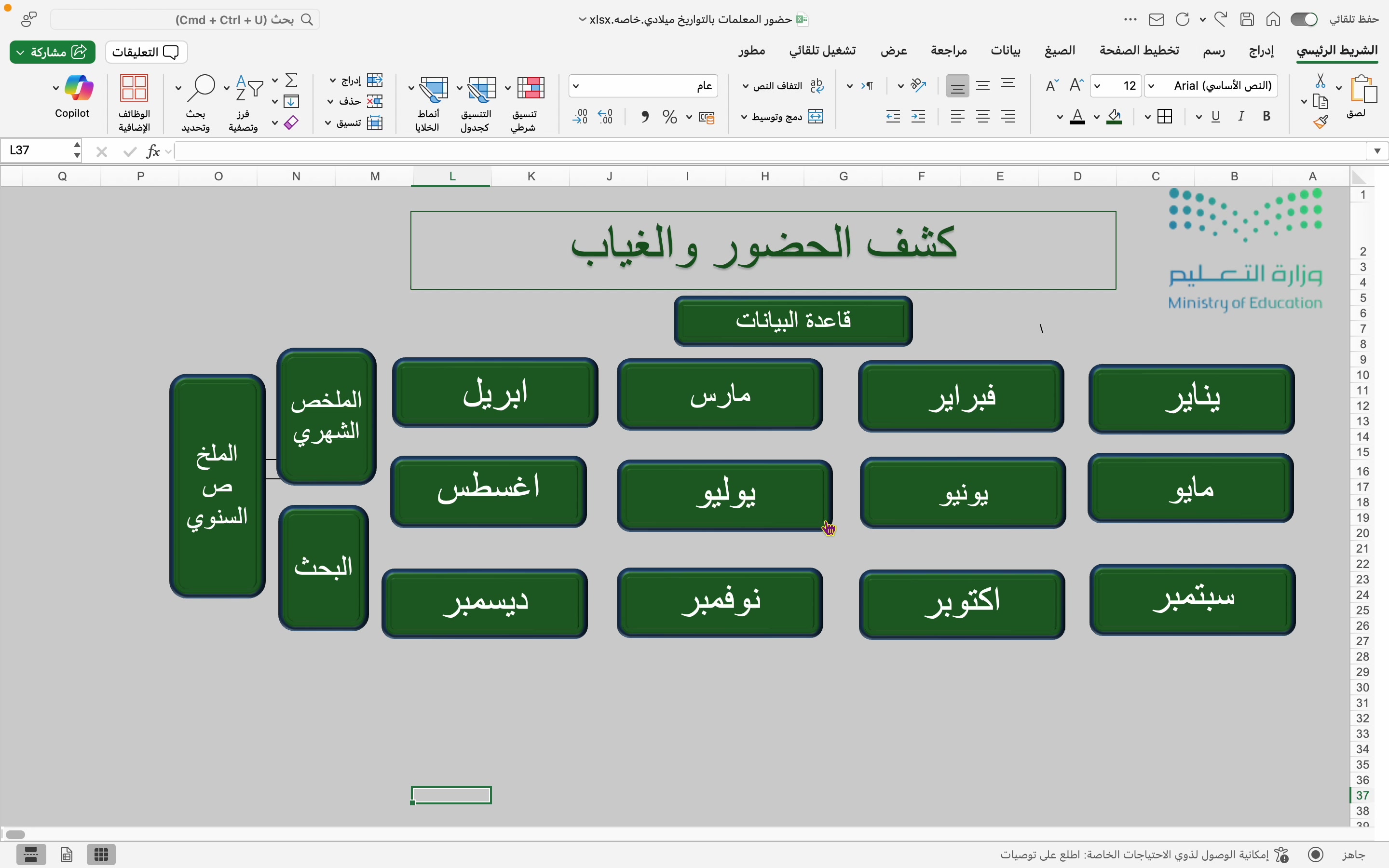Toggle the AutoSave (حفظ تلقائي) switch

[1304, 19]
